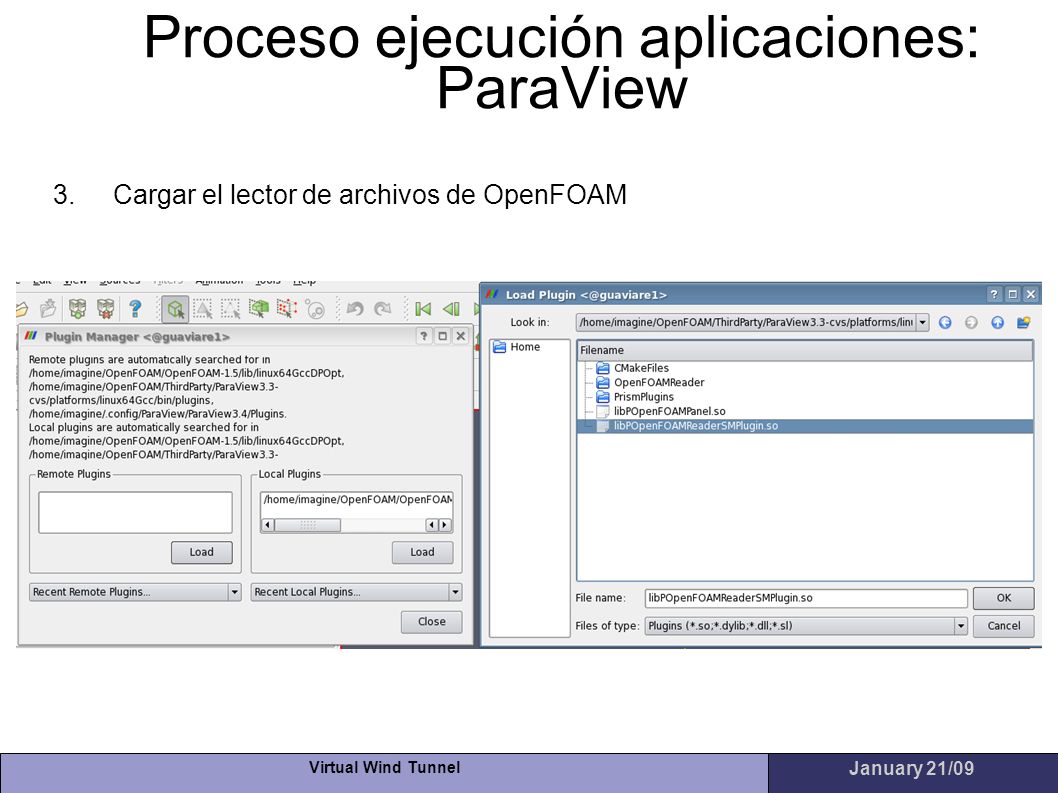This screenshot has height=793, width=1058.
Task: Click the right arrow of Local Plugins scrollbar
Action: (x=445, y=525)
